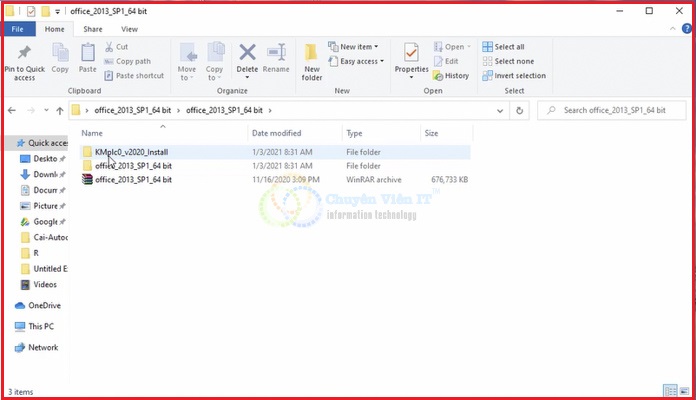The height and width of the screenshot is (400, 696).
Task: Expand the address bar history dropdown
Action: tap(500, 111)
